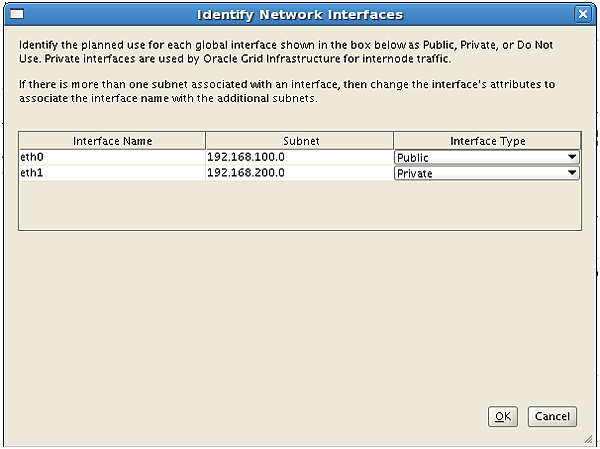Click the paragraph about additional subnets
Image resolution: width=600 pixels, height=449 pixels.
point(287,91)
